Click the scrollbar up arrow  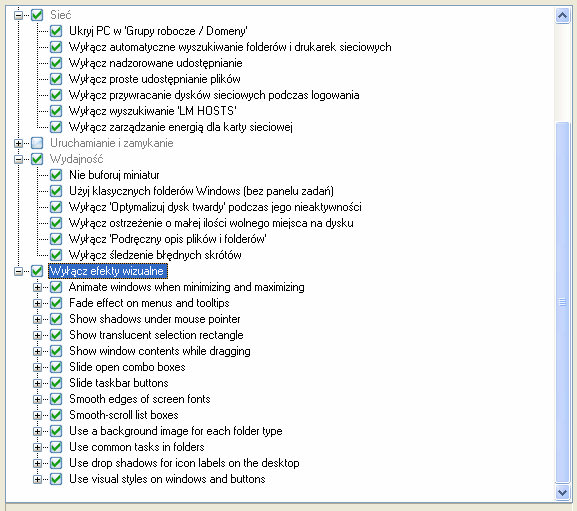click(562, 15)
